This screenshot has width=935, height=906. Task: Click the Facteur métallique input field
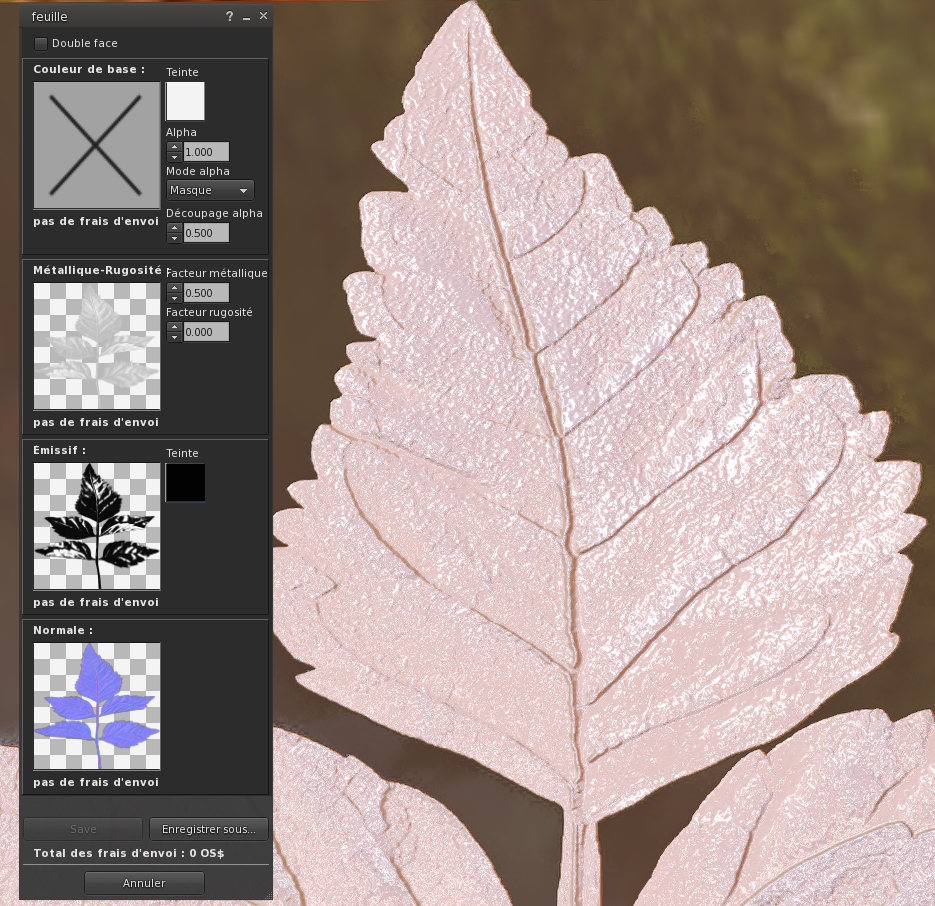[x=206, y=293]
